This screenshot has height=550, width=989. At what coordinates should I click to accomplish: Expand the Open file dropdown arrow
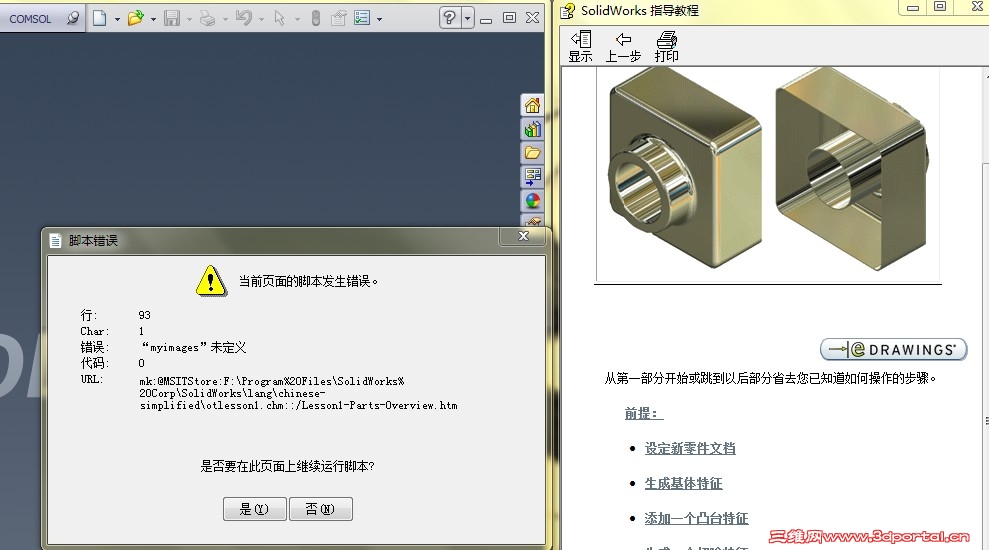click(x=153, y=20)
